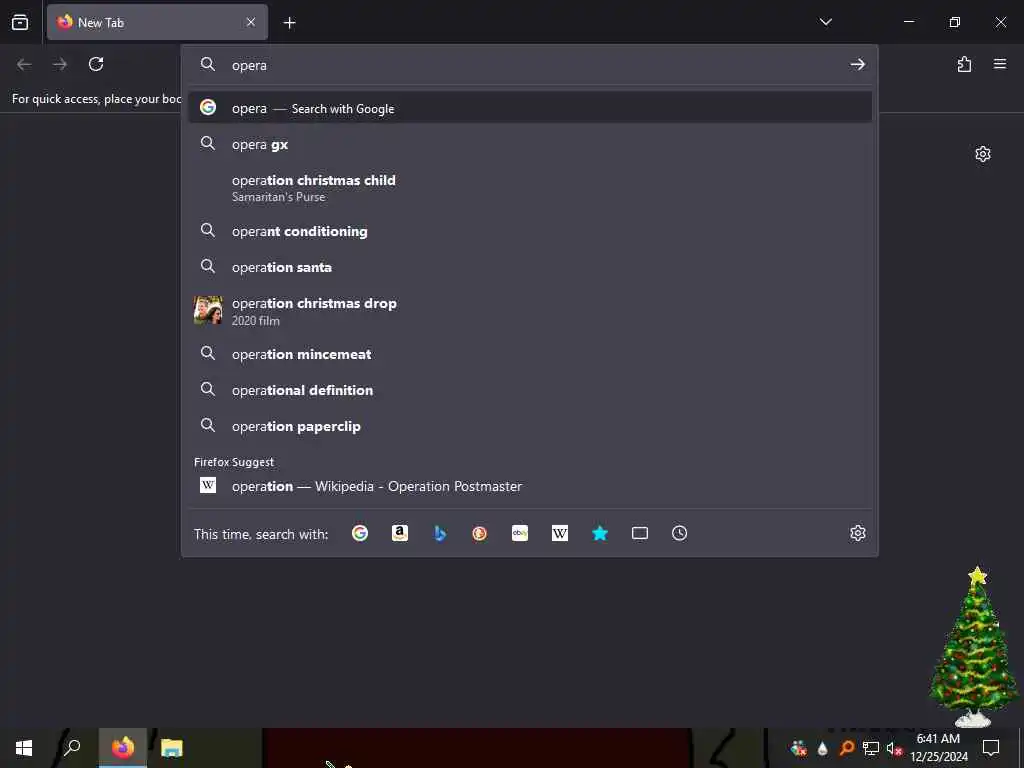Reload the current page
This screenshot has width=1024, height=768.
tap(96, 64)
